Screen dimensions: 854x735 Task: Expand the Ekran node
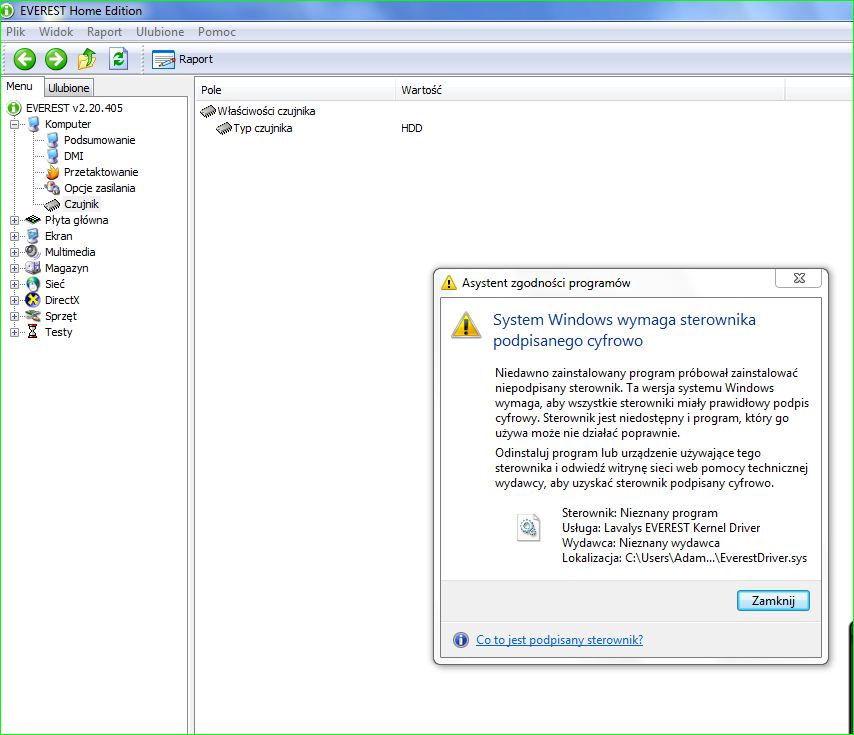[15, 236]
